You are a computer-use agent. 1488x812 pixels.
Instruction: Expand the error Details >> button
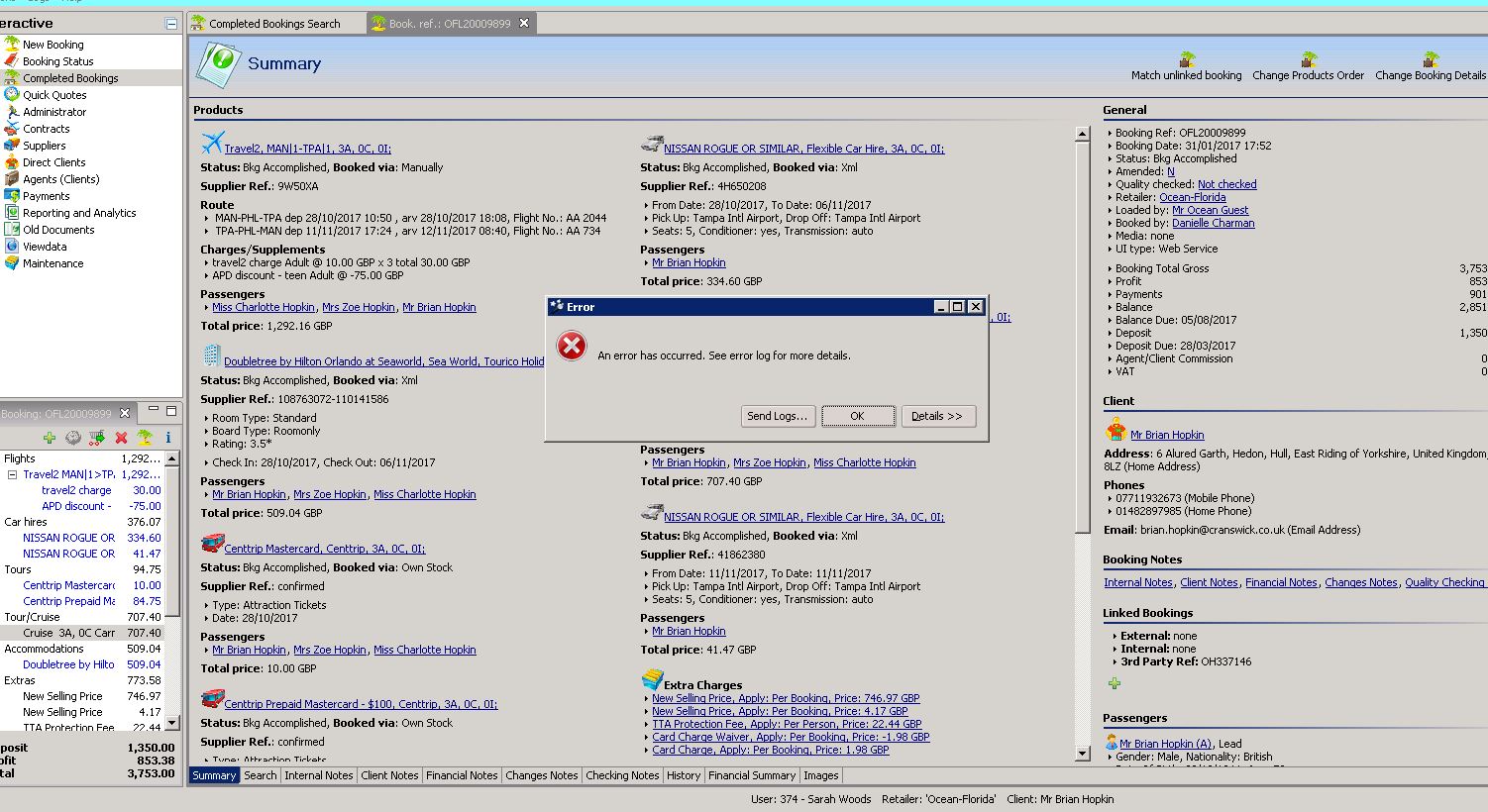[937, 416]
